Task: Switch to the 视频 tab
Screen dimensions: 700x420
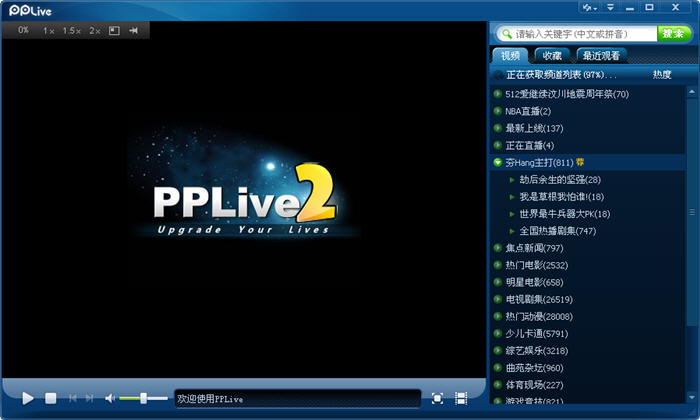Action: coord(510,56)
